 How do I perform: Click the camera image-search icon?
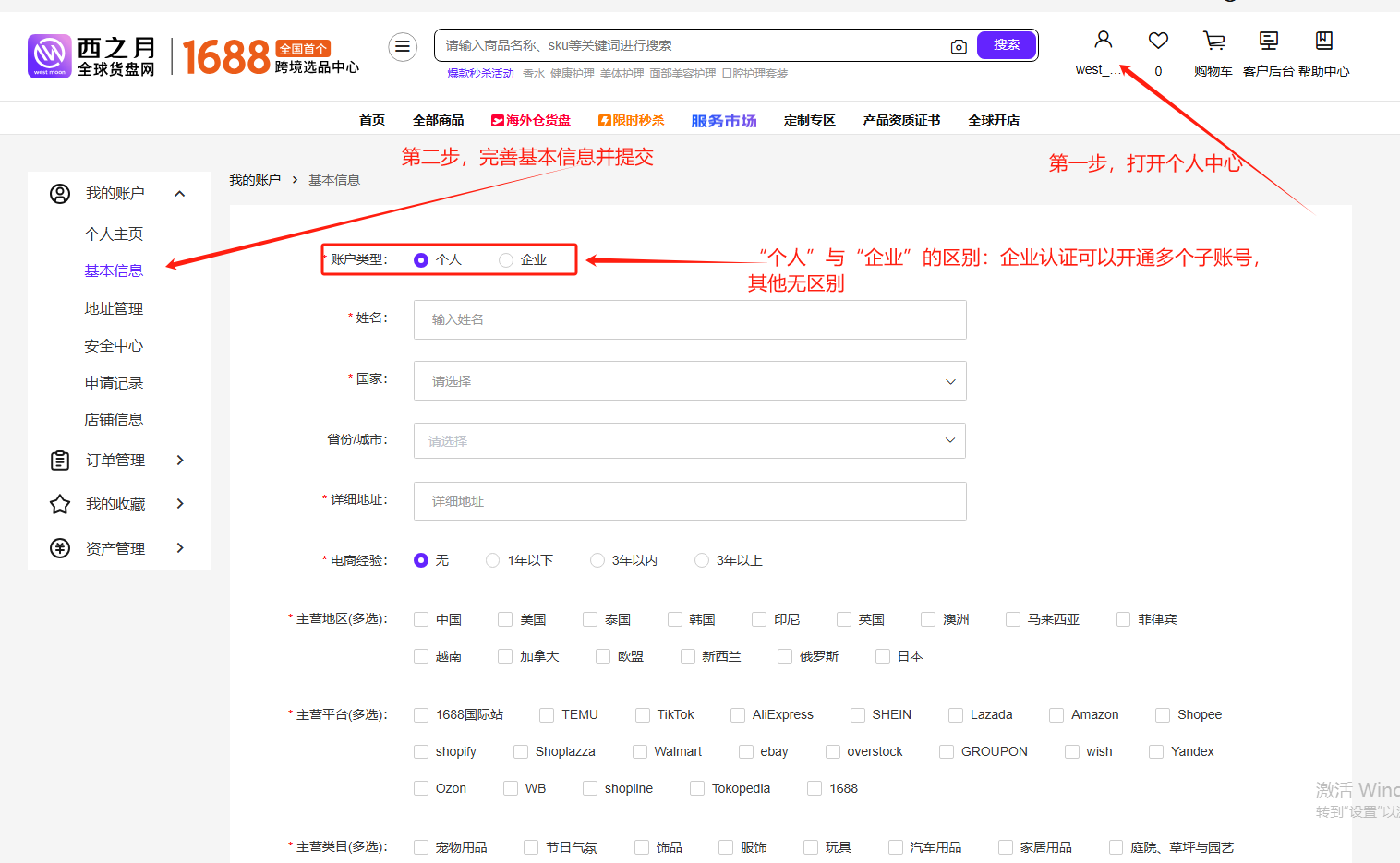959,46
